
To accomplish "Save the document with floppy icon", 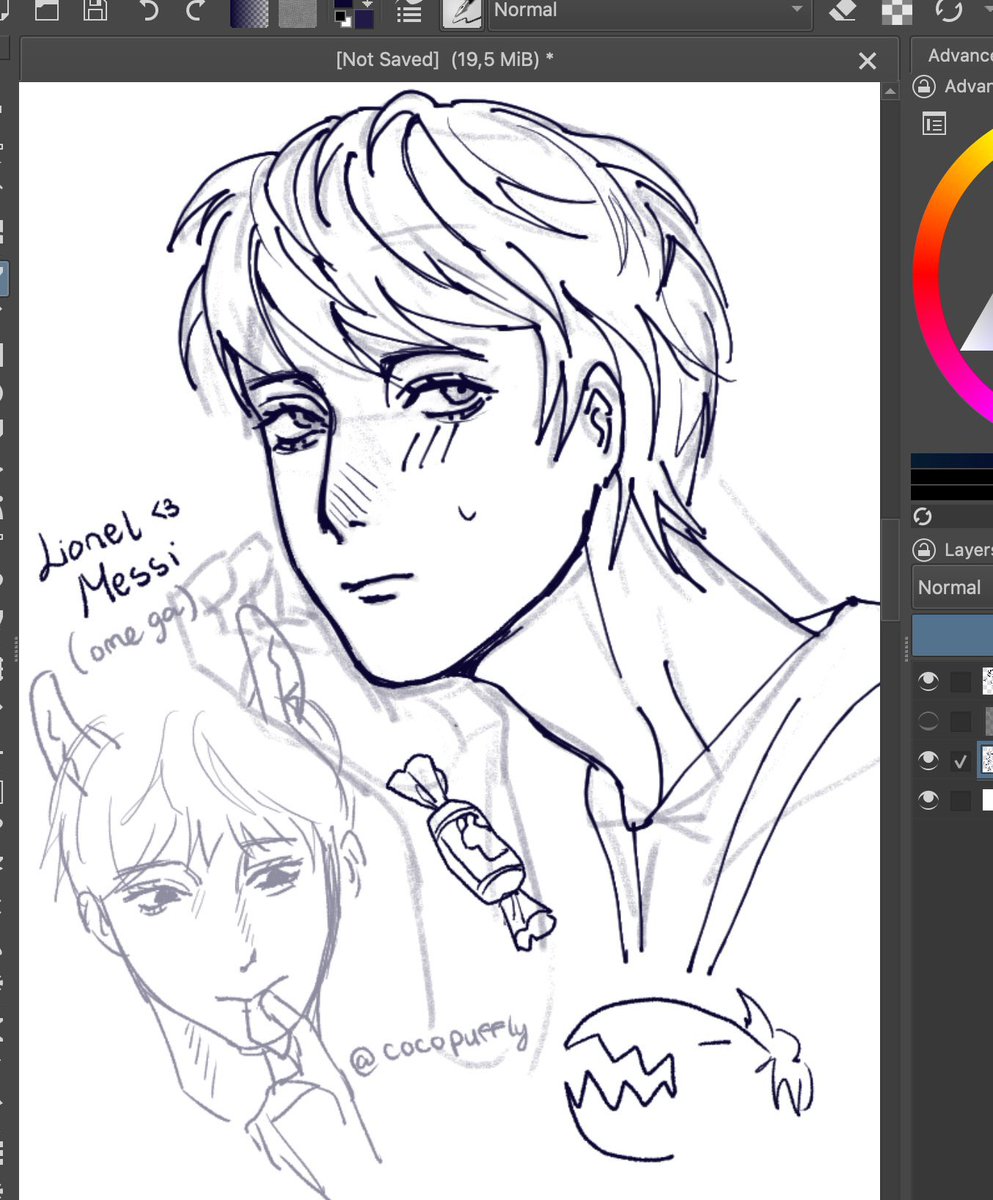I will [95, 12].
